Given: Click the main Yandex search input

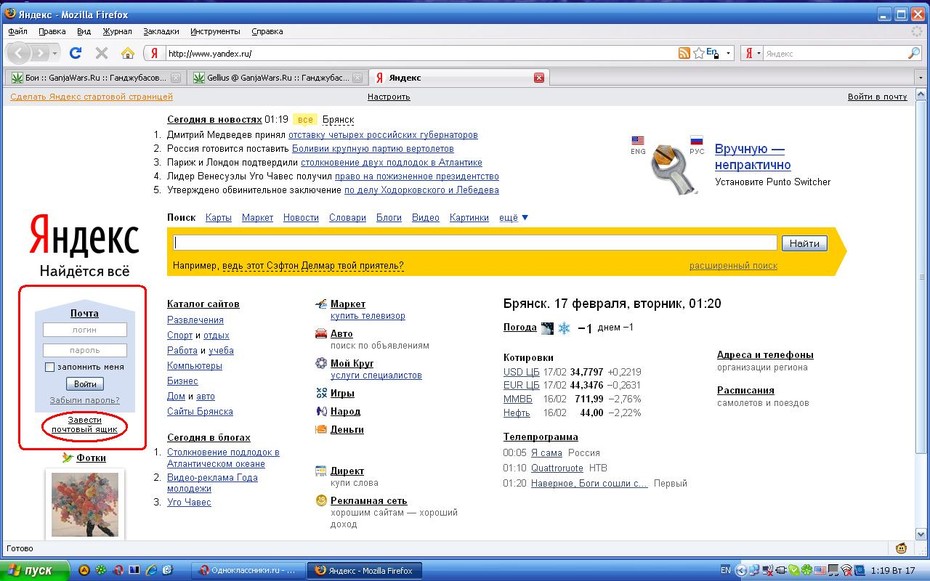Looking at the screenshot, I should 475,243.
